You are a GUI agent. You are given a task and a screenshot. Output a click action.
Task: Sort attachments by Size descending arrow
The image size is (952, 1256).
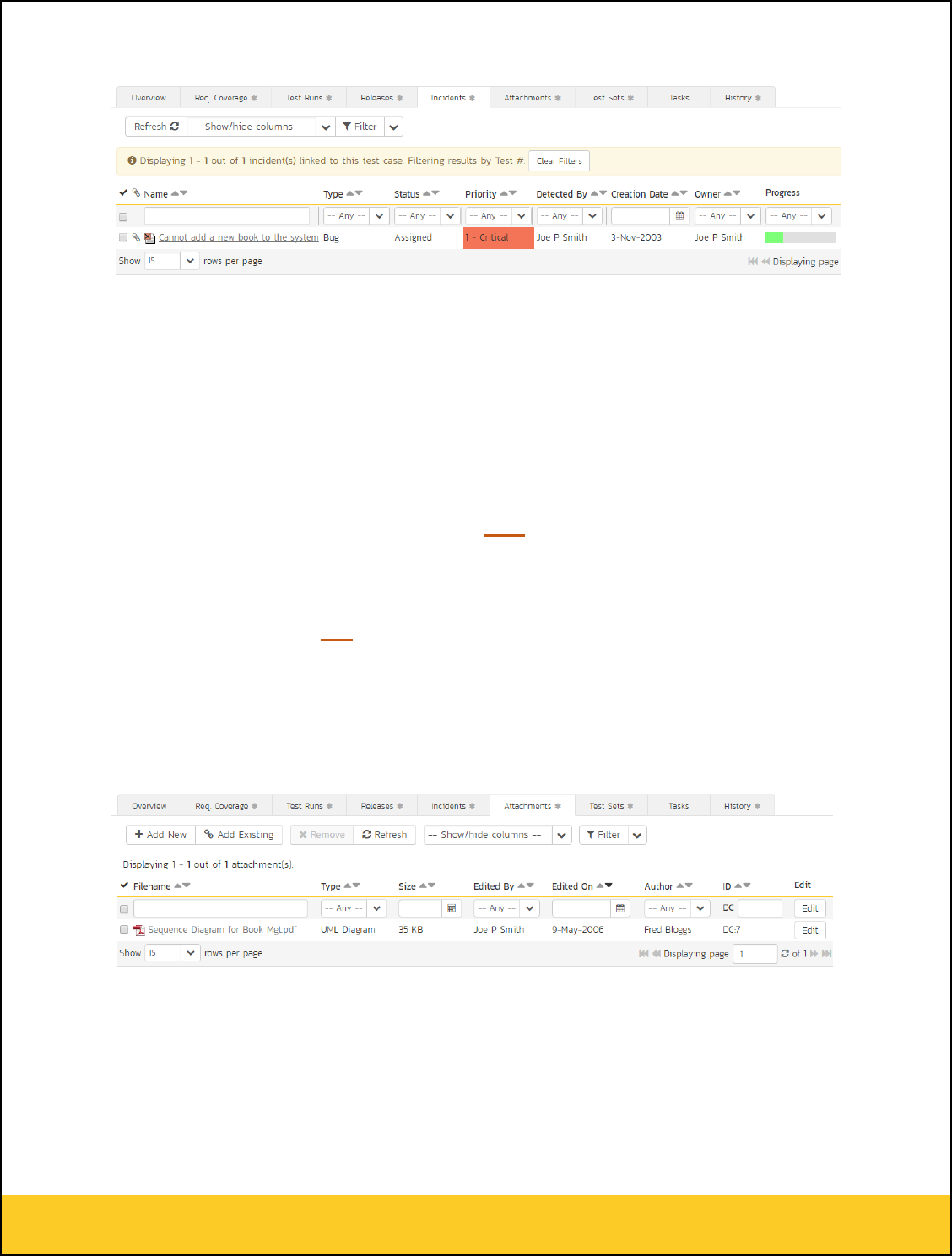pos(432,885)
